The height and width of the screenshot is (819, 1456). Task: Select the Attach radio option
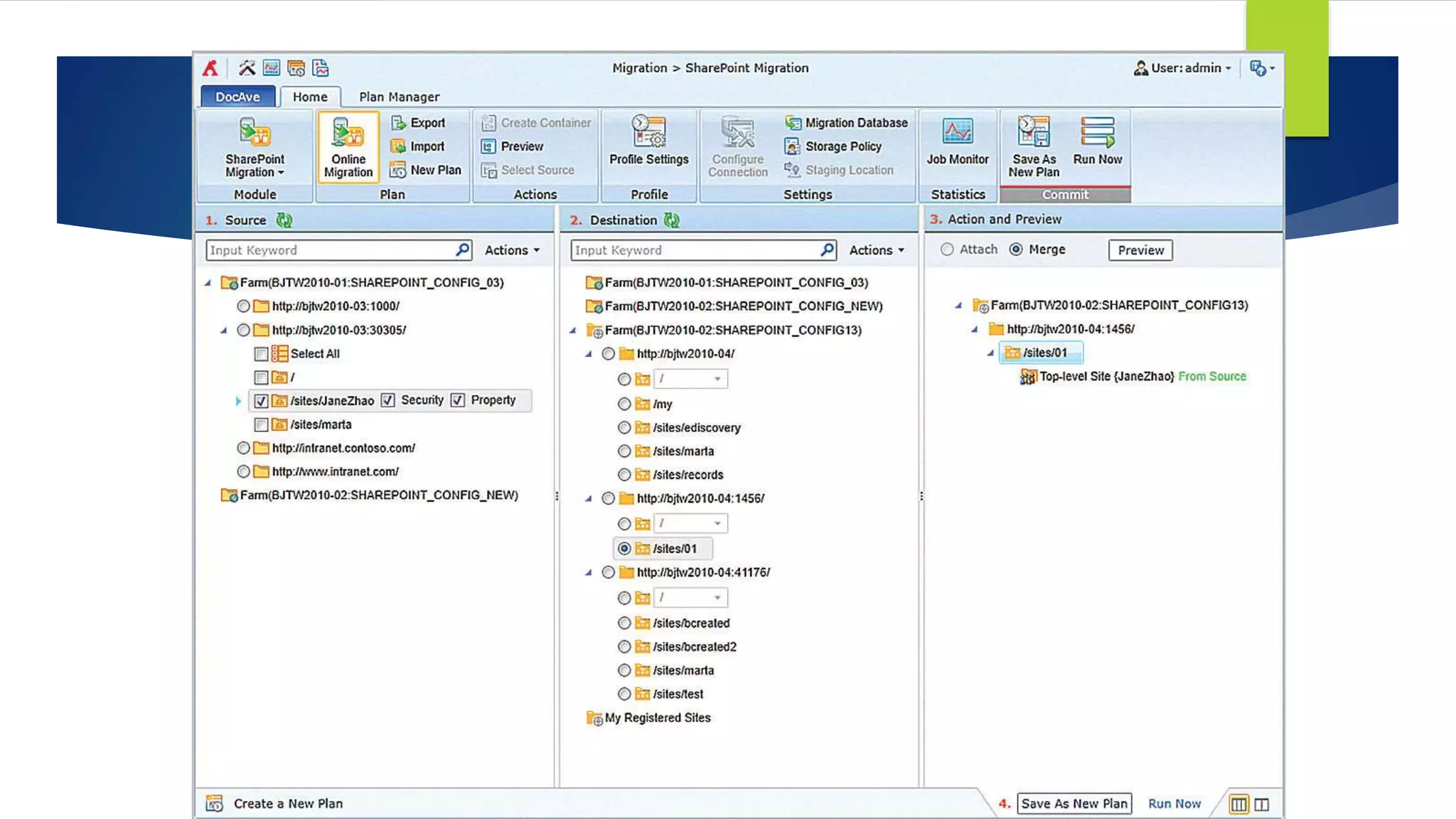947,250
